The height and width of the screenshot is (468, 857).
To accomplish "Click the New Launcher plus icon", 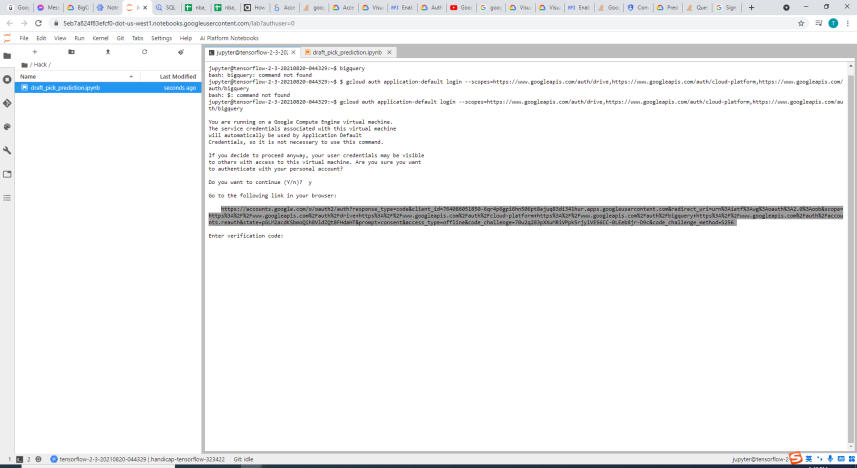I will (34, 52).
